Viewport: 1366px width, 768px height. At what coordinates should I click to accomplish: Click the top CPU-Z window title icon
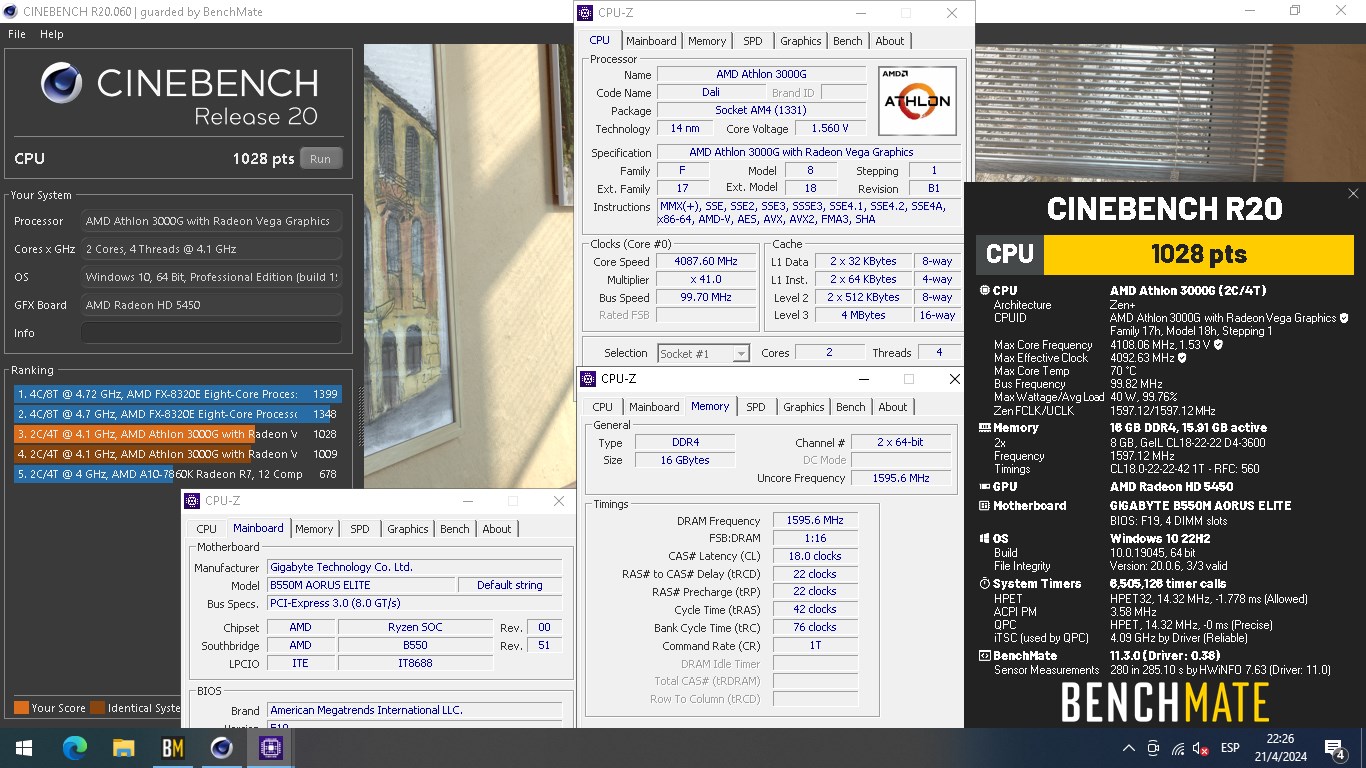[587, 13]
